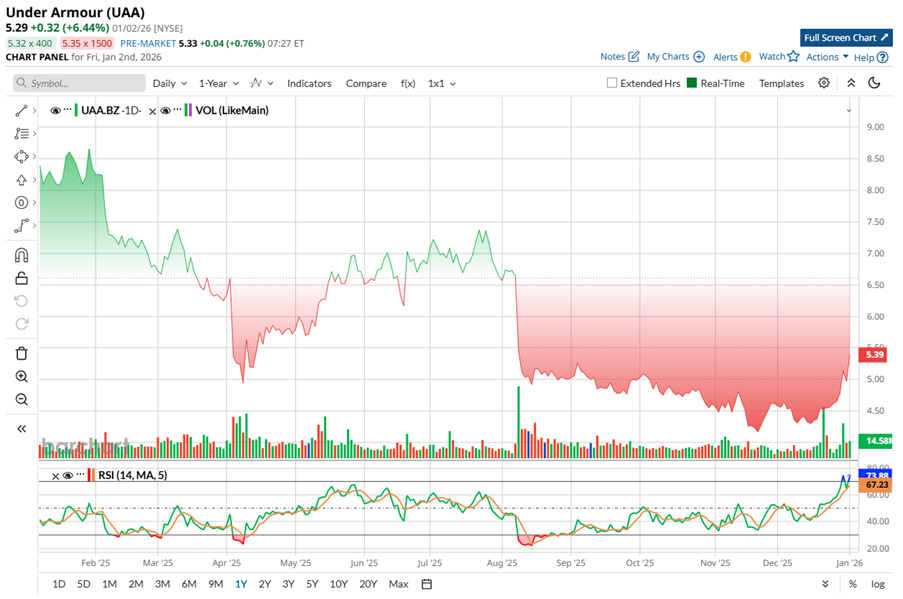Viewport: 903px width, 599px height.
Task: Open the chart type dropdown
Action: [262, 84]
